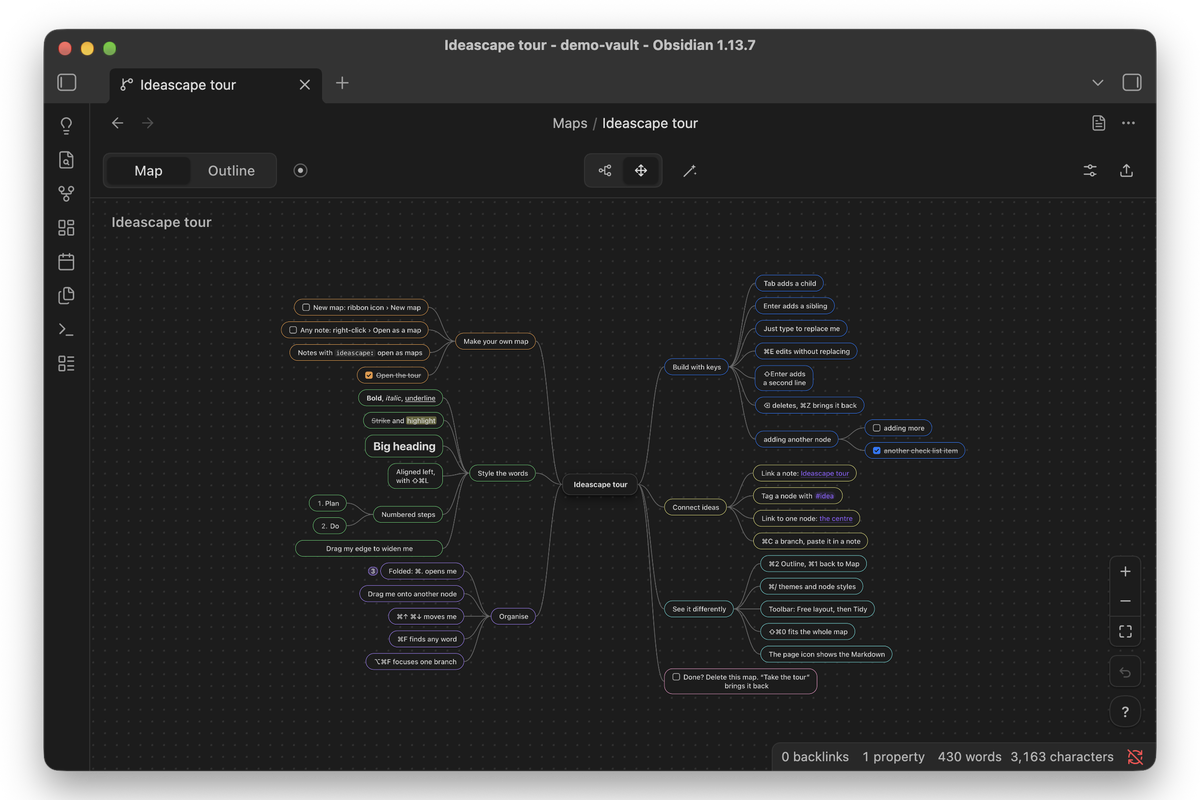Click the page icon showing Markdown
The image size is (1200, 800).
1098,123
